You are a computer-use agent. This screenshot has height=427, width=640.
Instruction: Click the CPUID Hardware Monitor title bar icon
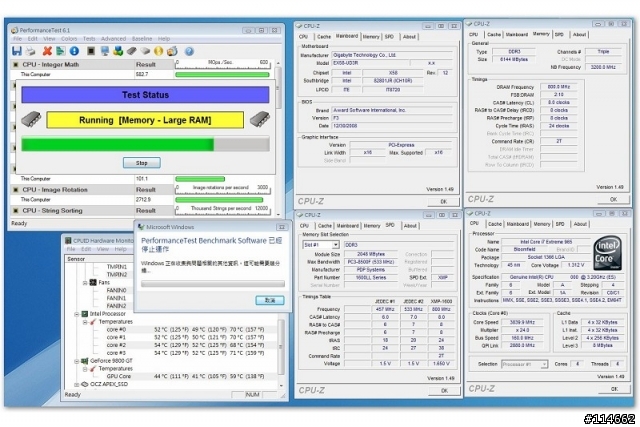(x=68, y=241)
